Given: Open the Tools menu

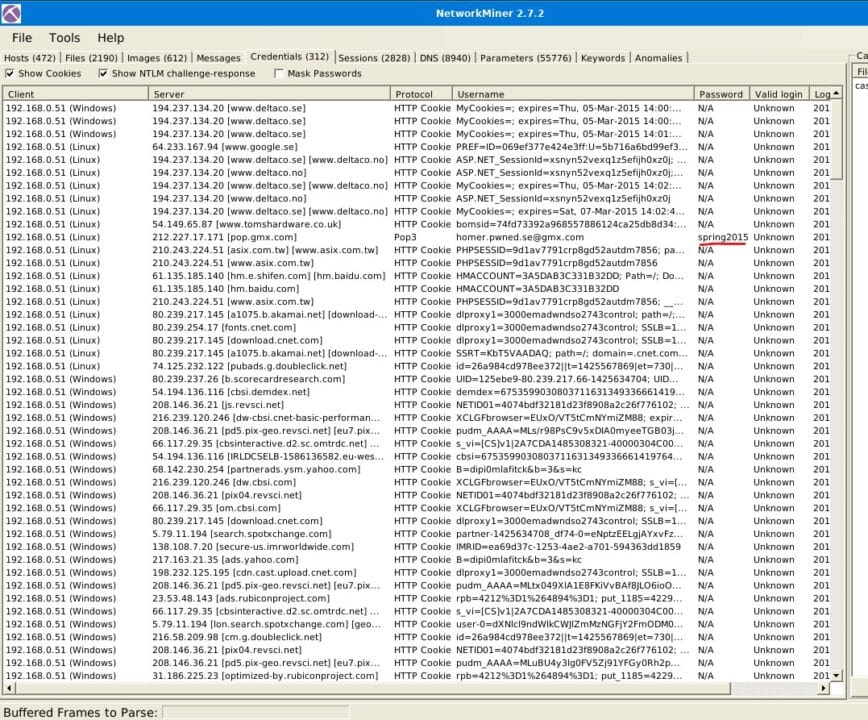Looking at the screenshot, I should pyautogui.click(x=64, y=37).
